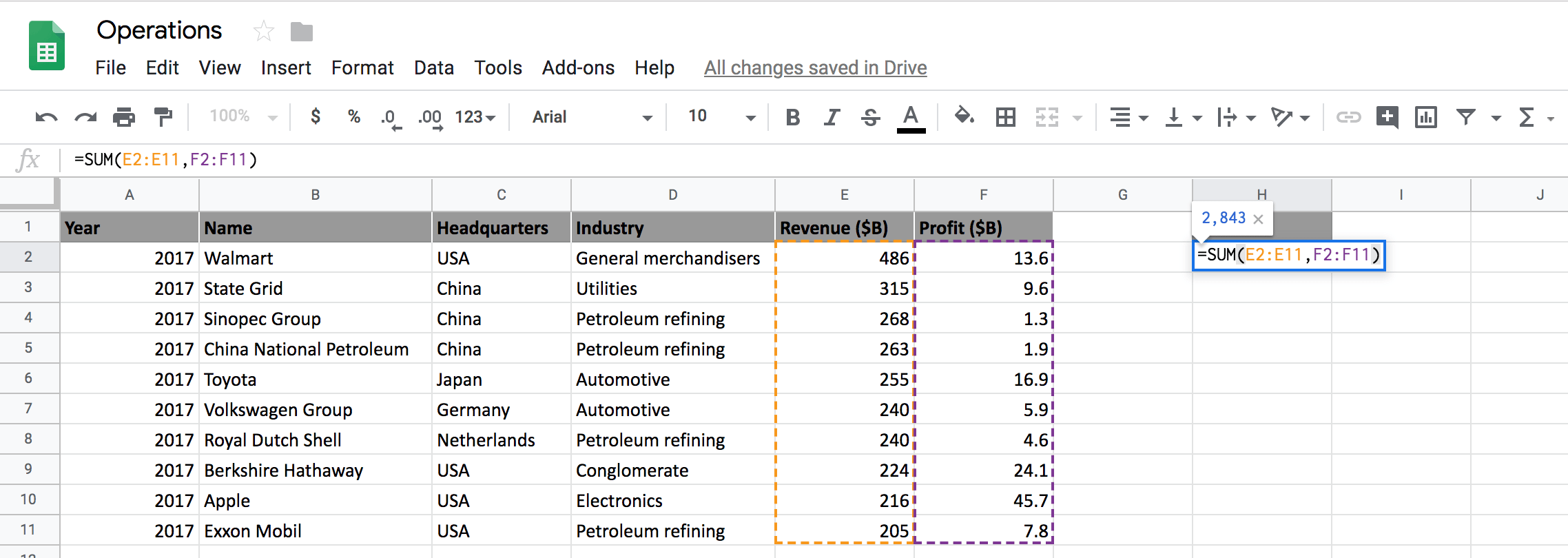The width and height of the screenshot is (1568, 558).
Task: Open the text color picker
Action: 911,118
